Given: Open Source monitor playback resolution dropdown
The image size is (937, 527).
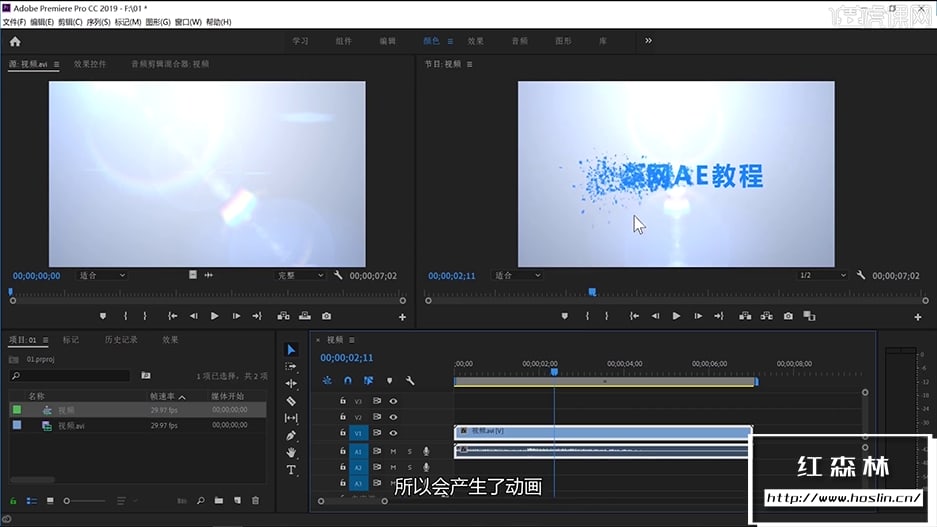Looking at the screenshot, I should (x=300, y=275).
